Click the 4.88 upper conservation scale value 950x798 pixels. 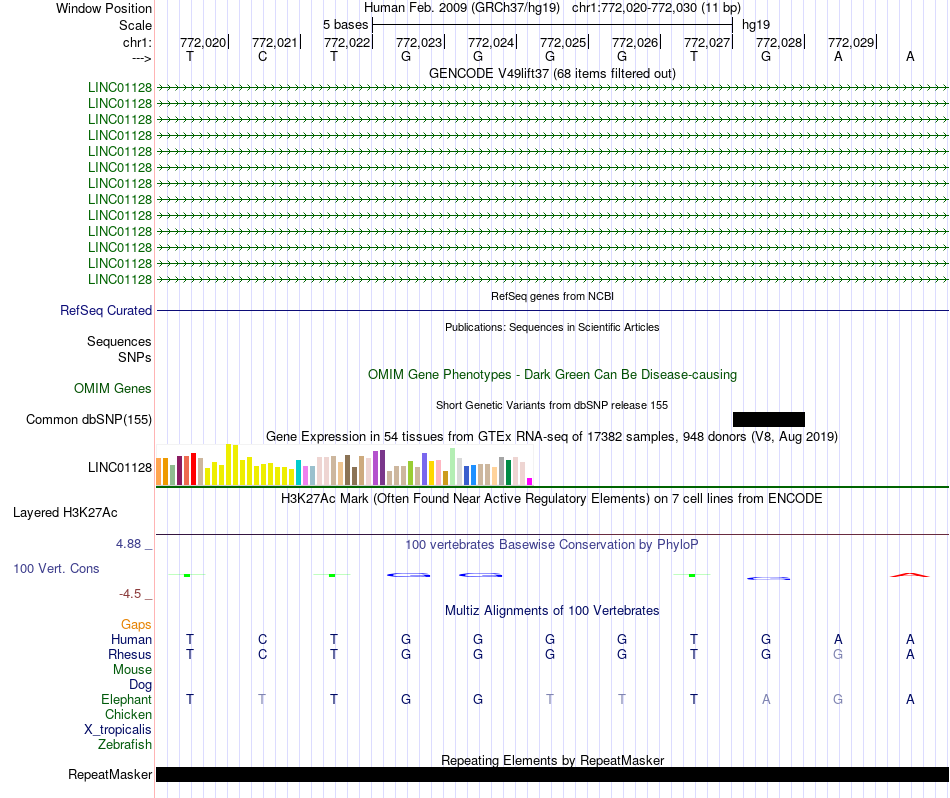pos(128,544)
